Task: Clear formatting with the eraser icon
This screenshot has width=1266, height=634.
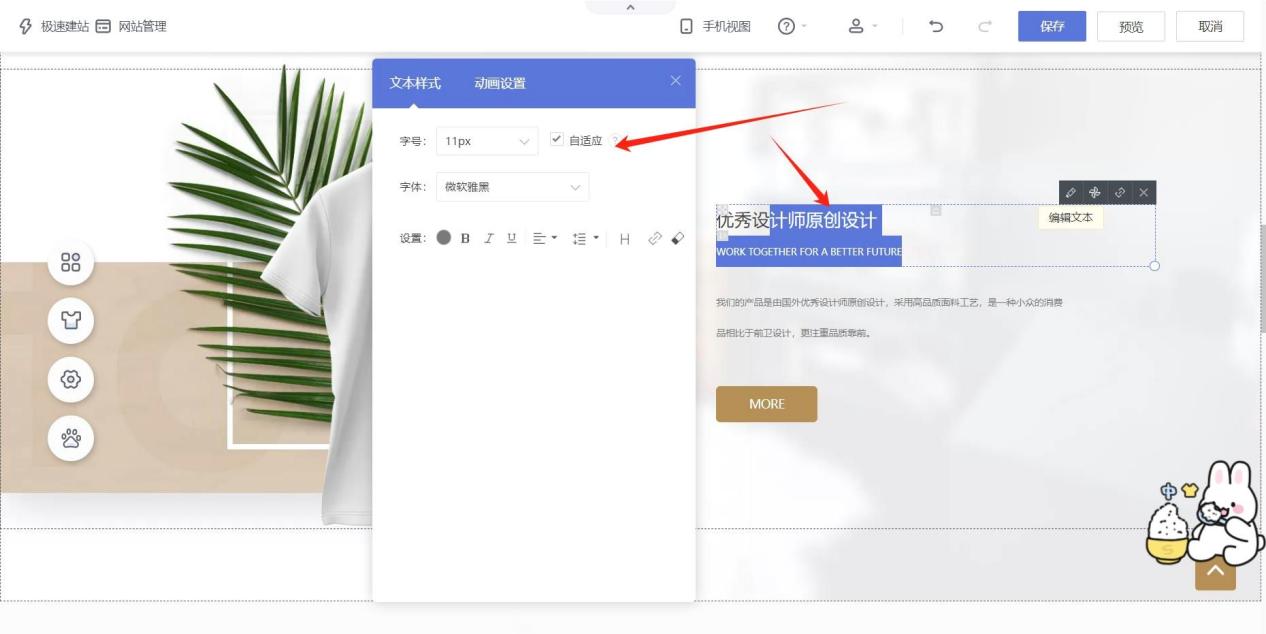Action: coord(678,238)
